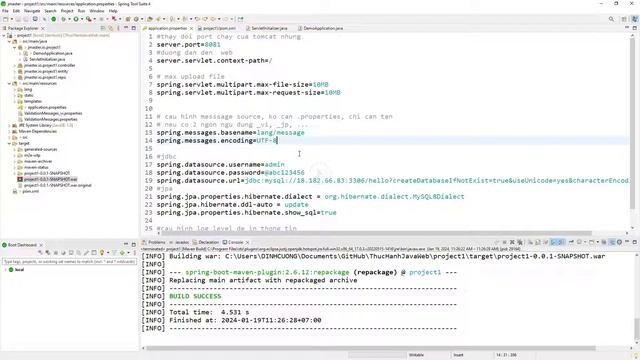Screen dimensions: 640x360
Task: Close the application.properties editor tab
Action: (x=191, y=28)
